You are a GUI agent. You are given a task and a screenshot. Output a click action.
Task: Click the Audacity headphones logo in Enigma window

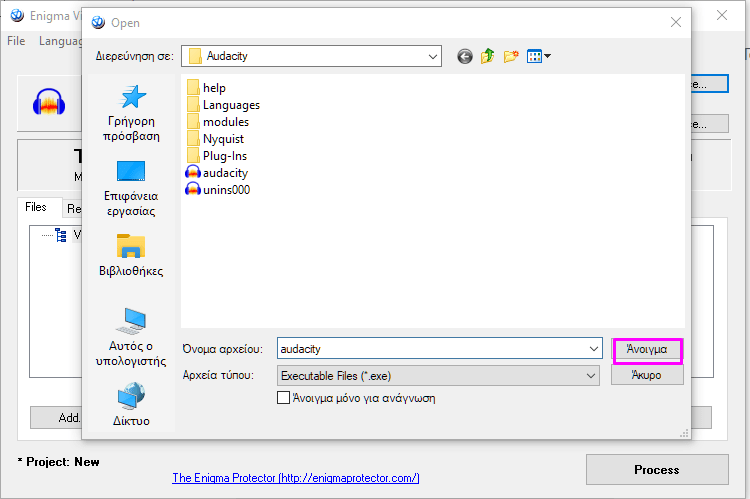[x=49, y=102]
